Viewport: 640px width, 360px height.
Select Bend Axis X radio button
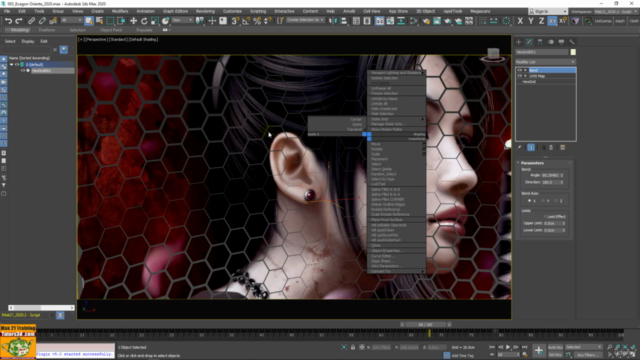(530, 201)
